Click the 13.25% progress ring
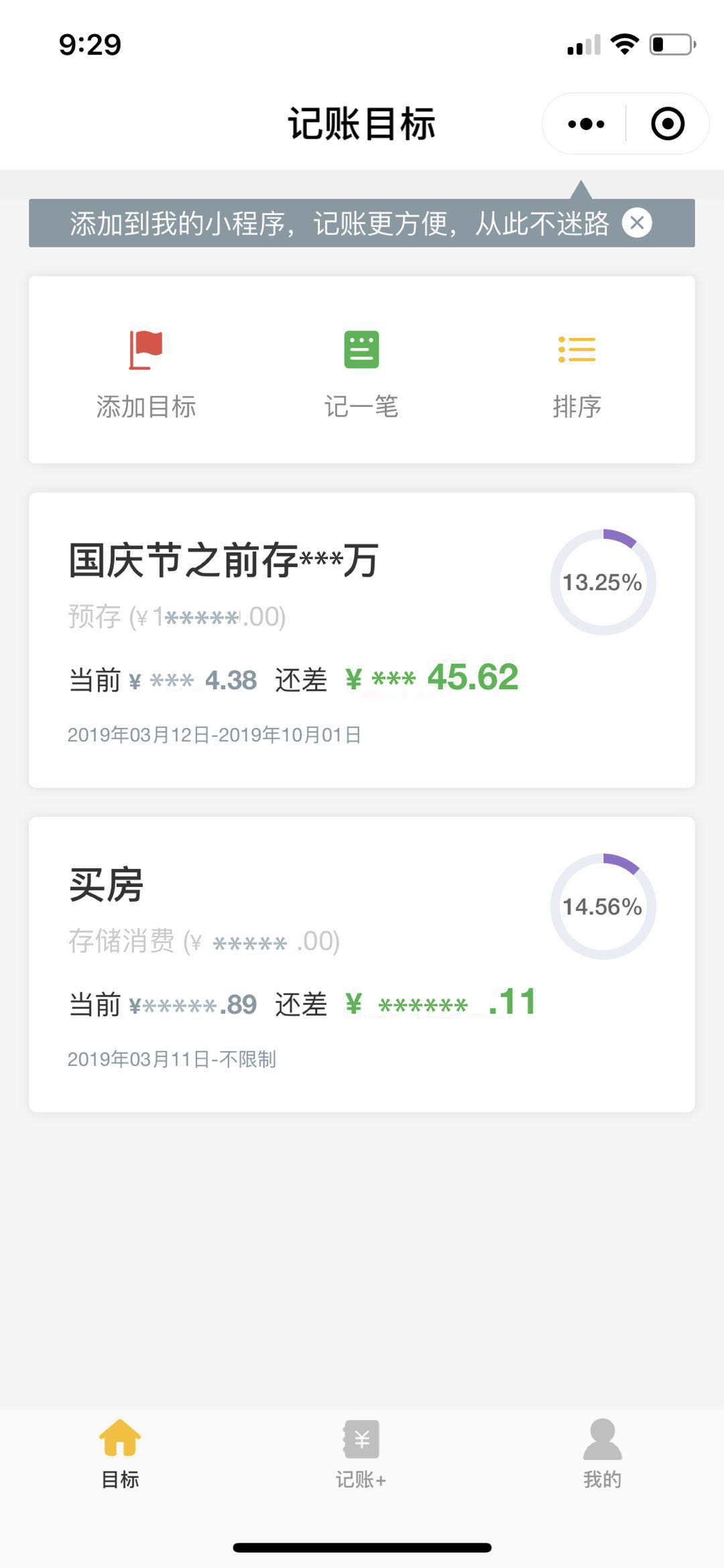 pyautogui.click(x=603, y=582)
